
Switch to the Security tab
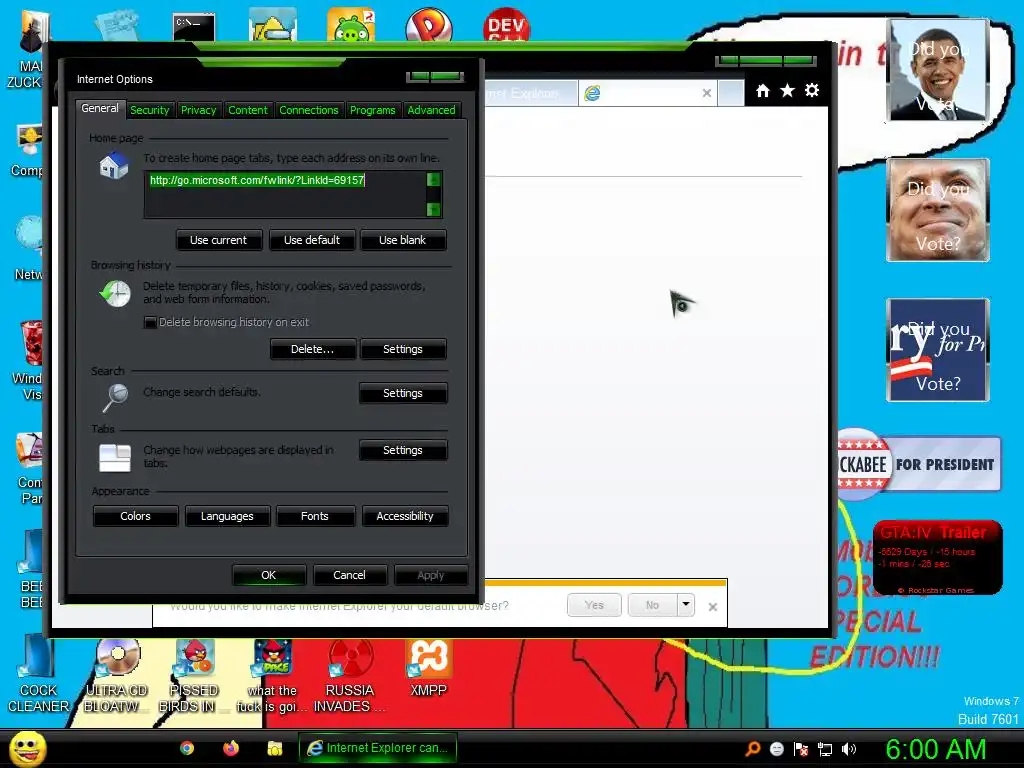pyautogui.click(x=150, y=110)
